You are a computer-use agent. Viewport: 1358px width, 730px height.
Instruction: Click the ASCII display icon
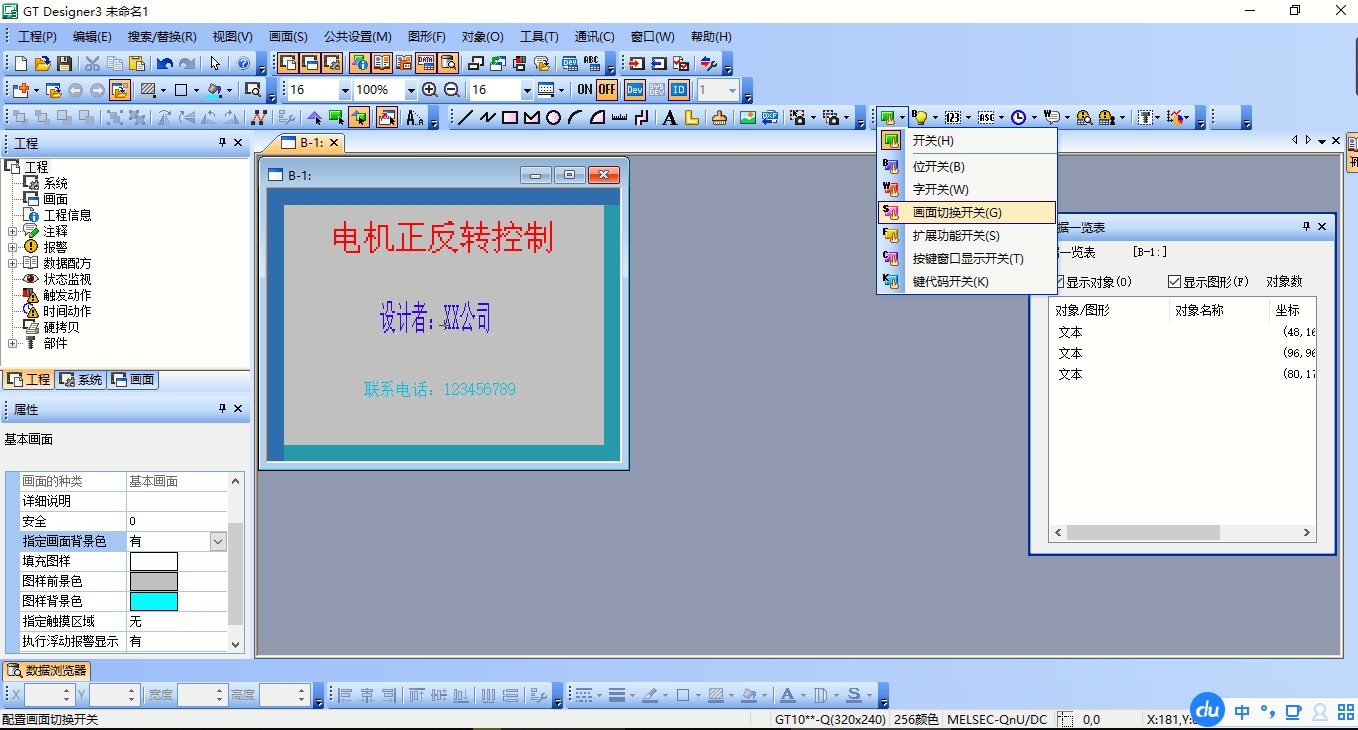[985, 118]
